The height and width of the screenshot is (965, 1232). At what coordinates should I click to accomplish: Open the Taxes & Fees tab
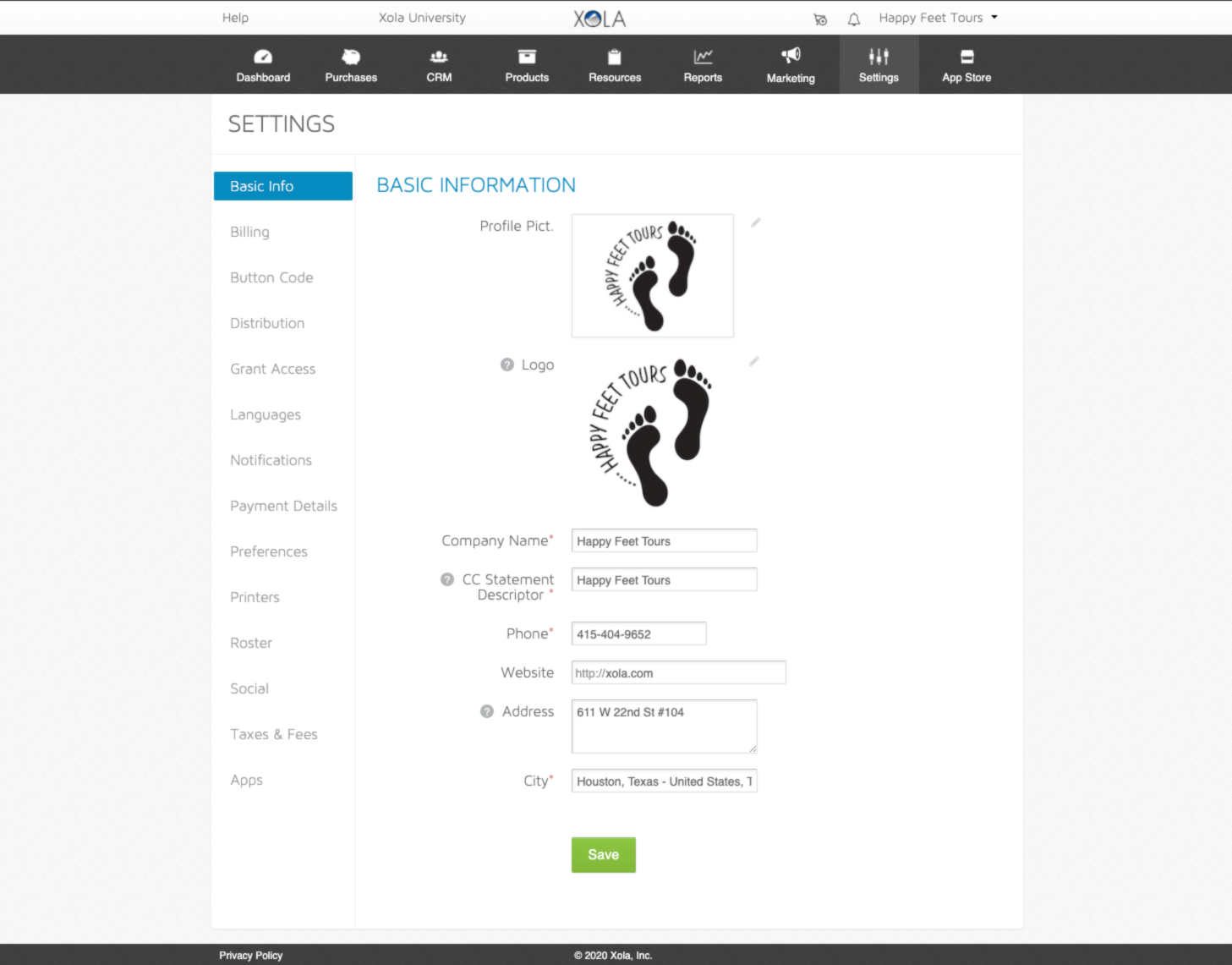(x=274, y=734)
